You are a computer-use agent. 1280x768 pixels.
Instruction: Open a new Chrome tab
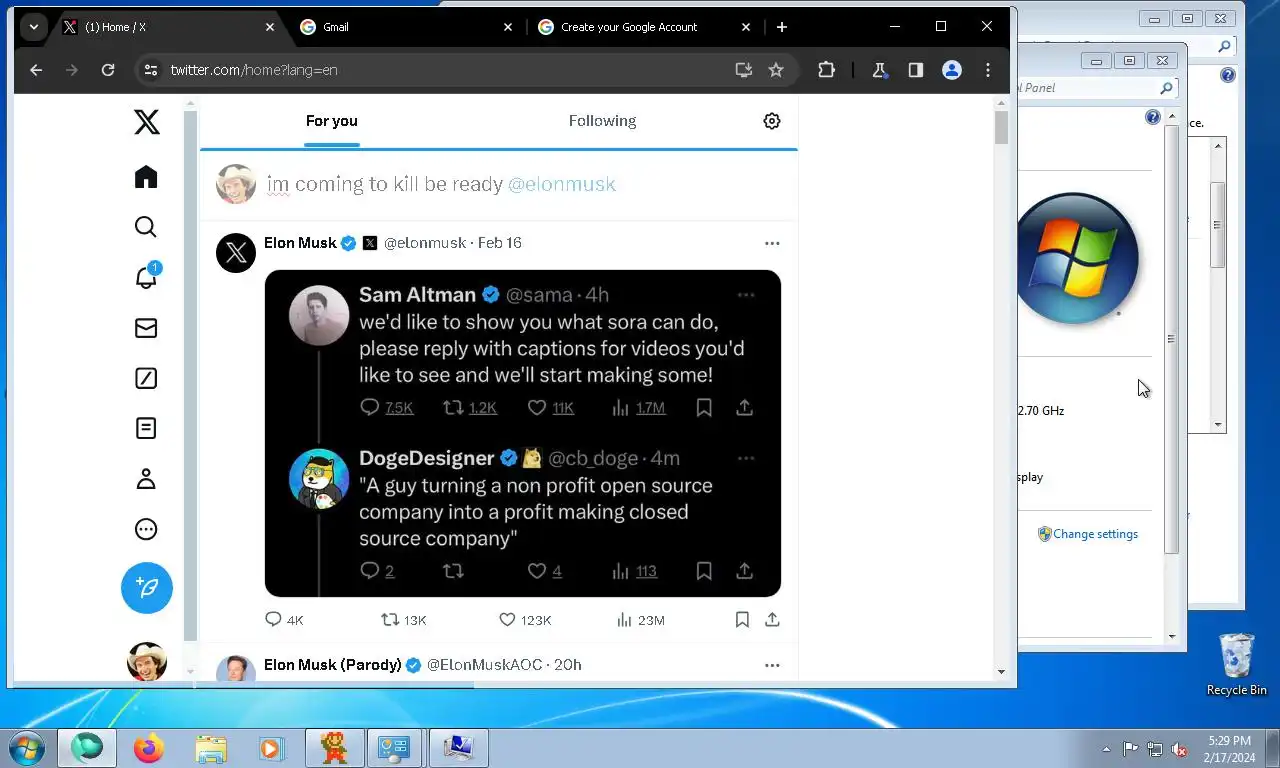pyautogui.click(x=782, y=27)
